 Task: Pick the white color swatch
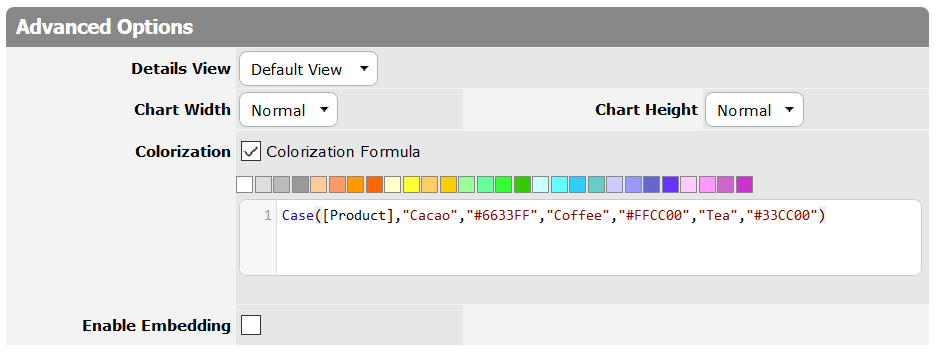pos(245,184)
